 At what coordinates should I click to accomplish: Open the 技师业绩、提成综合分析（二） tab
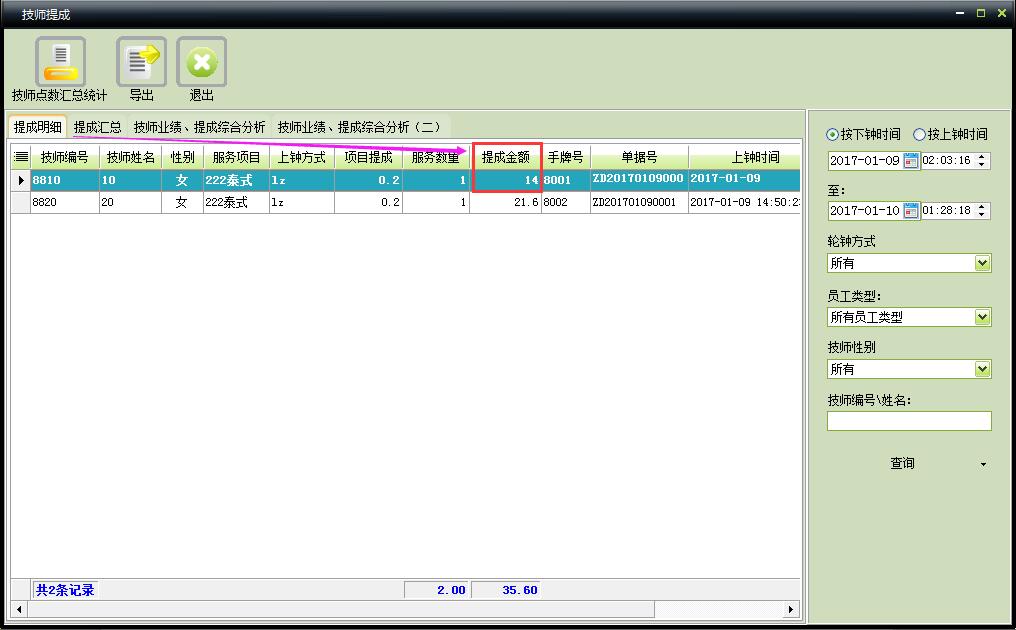(359, 127)
